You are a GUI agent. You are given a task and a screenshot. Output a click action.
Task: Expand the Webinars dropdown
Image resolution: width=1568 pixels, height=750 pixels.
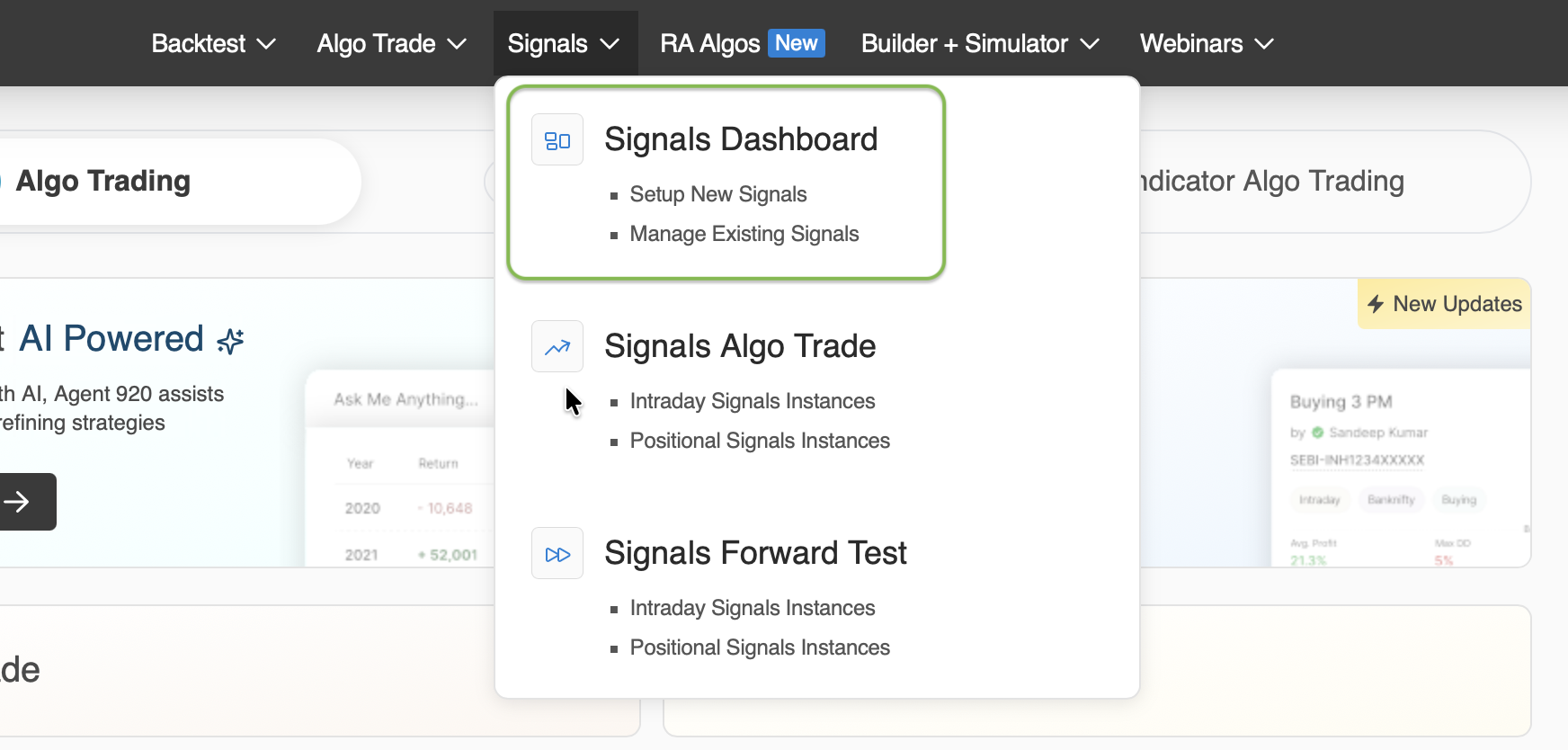tap(1205, 42)
